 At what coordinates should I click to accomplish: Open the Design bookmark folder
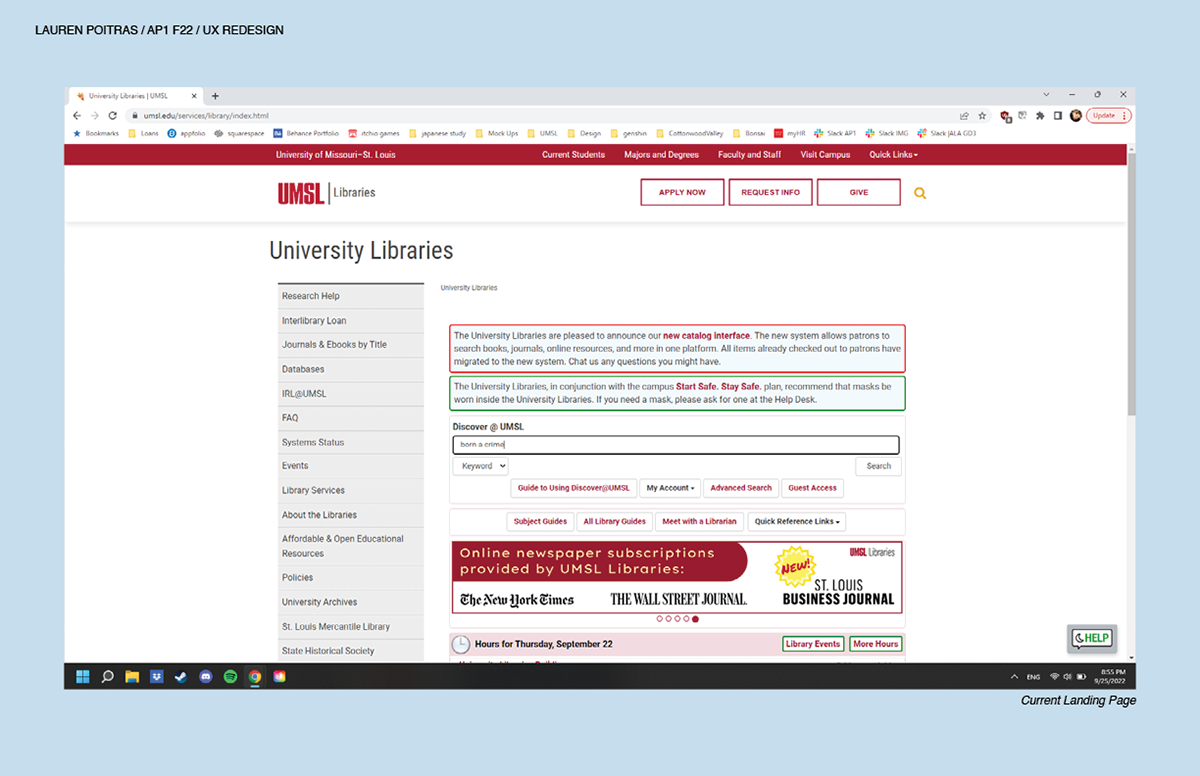(x=584, y=133)
